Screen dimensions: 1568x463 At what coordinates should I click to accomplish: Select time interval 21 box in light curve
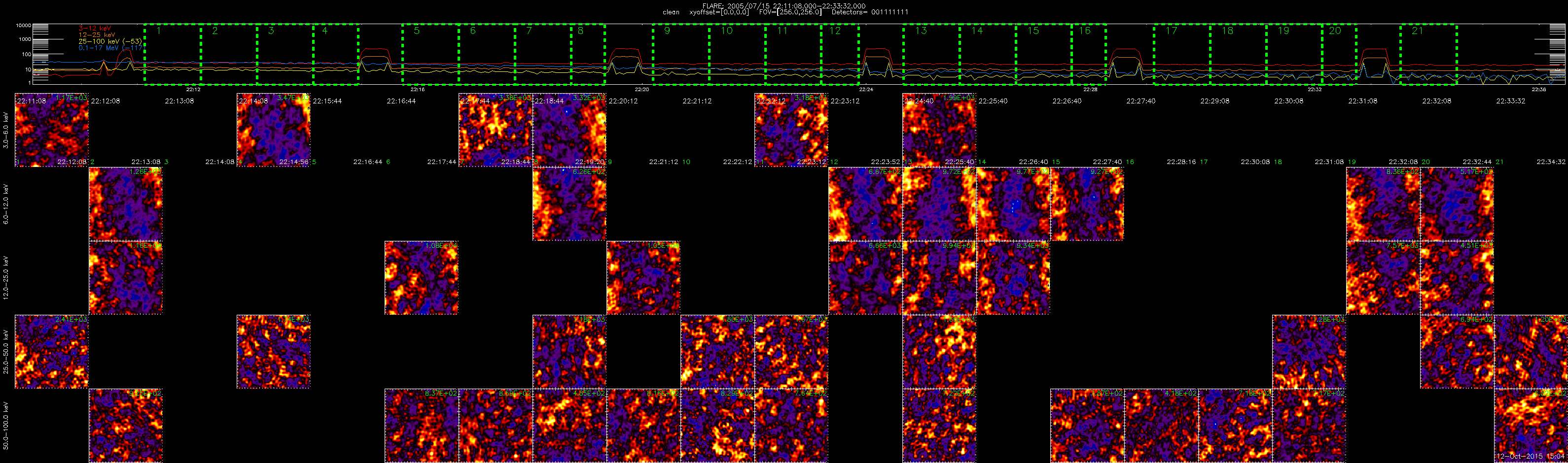coord(1428,54)
